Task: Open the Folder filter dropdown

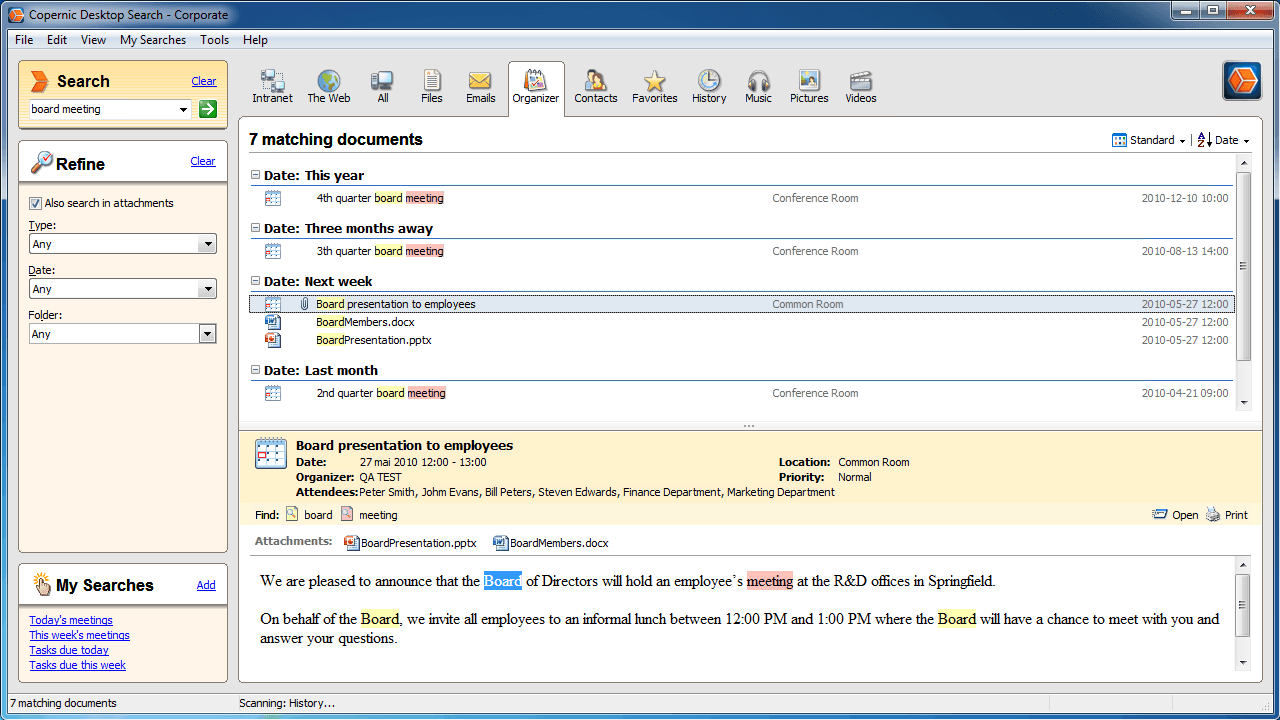Action: tap(207, 333)
